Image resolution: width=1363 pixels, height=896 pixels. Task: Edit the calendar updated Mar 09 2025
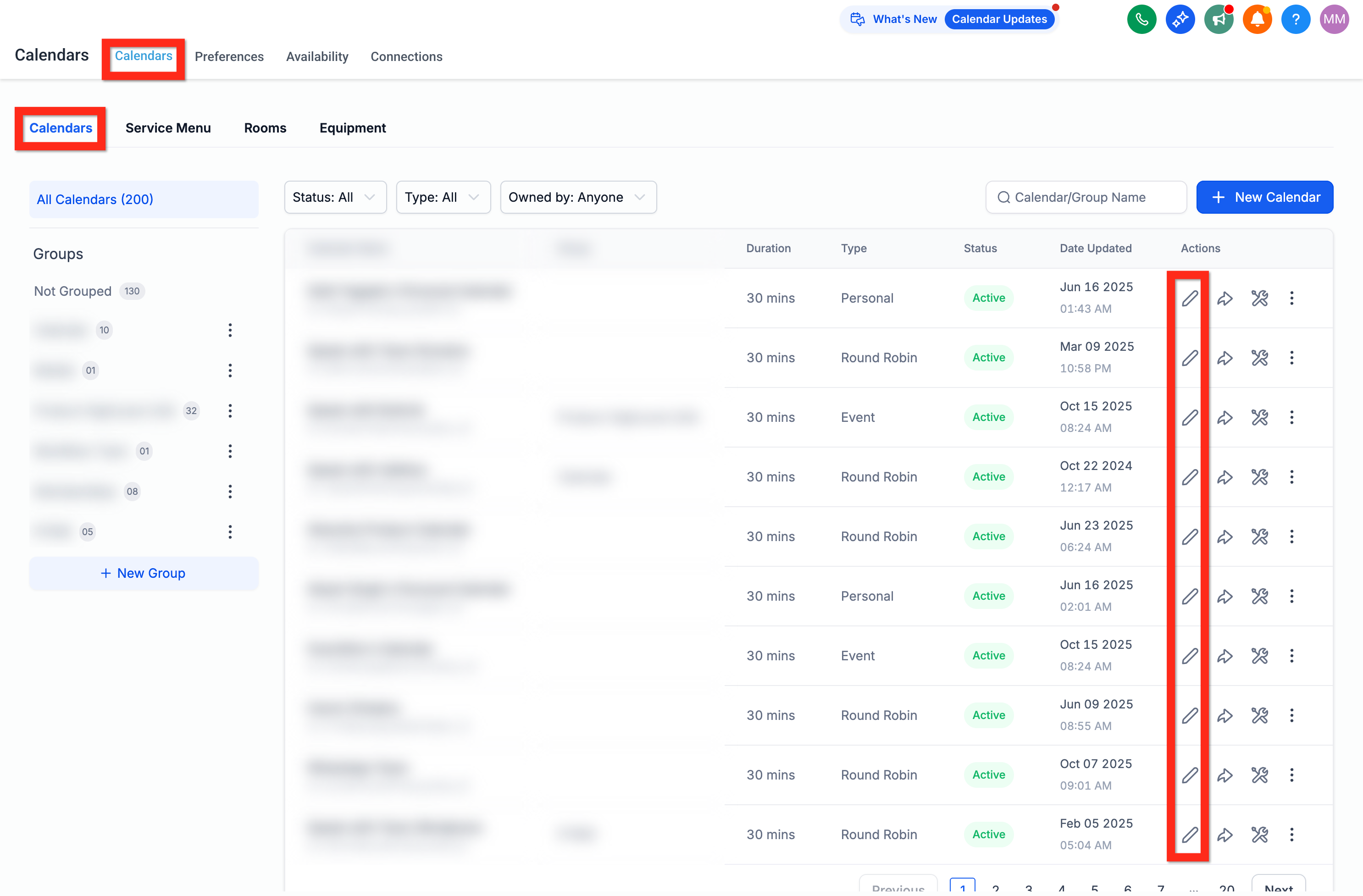click(x=1190, y=359)
